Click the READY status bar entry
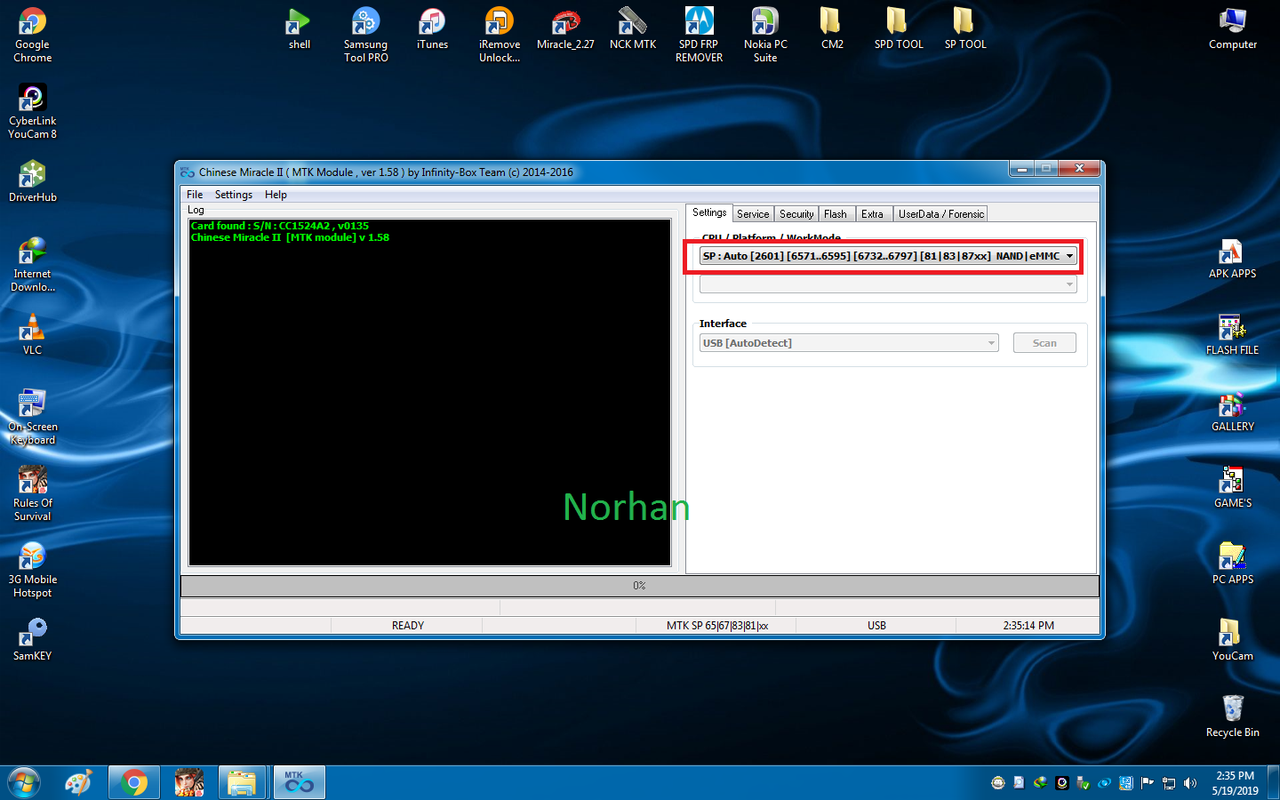Screen dimensions: 1280x800 [x=407, y=626]
